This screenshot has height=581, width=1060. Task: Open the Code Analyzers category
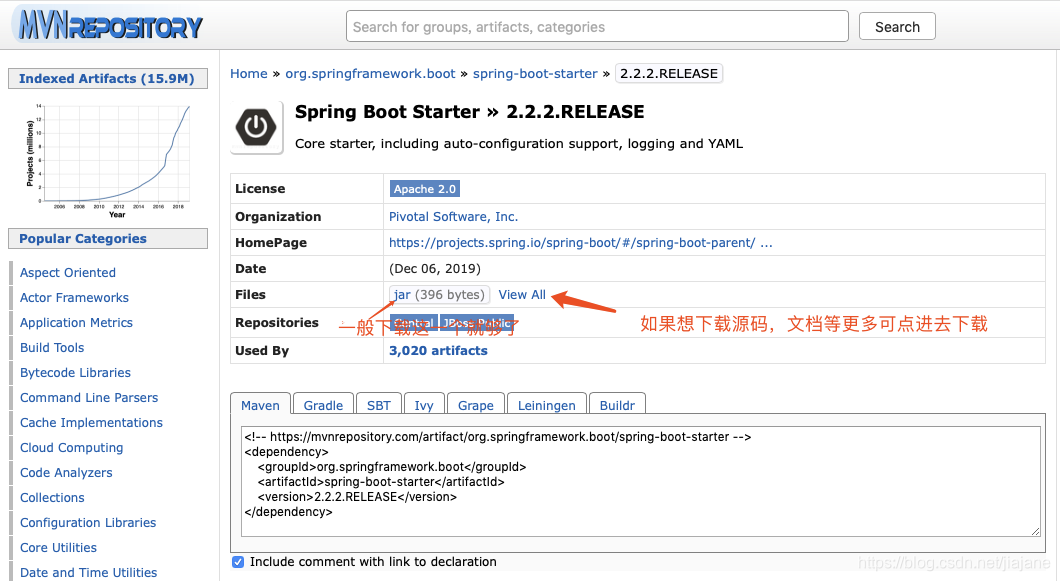pyautogui.click(x=66, y=473)
